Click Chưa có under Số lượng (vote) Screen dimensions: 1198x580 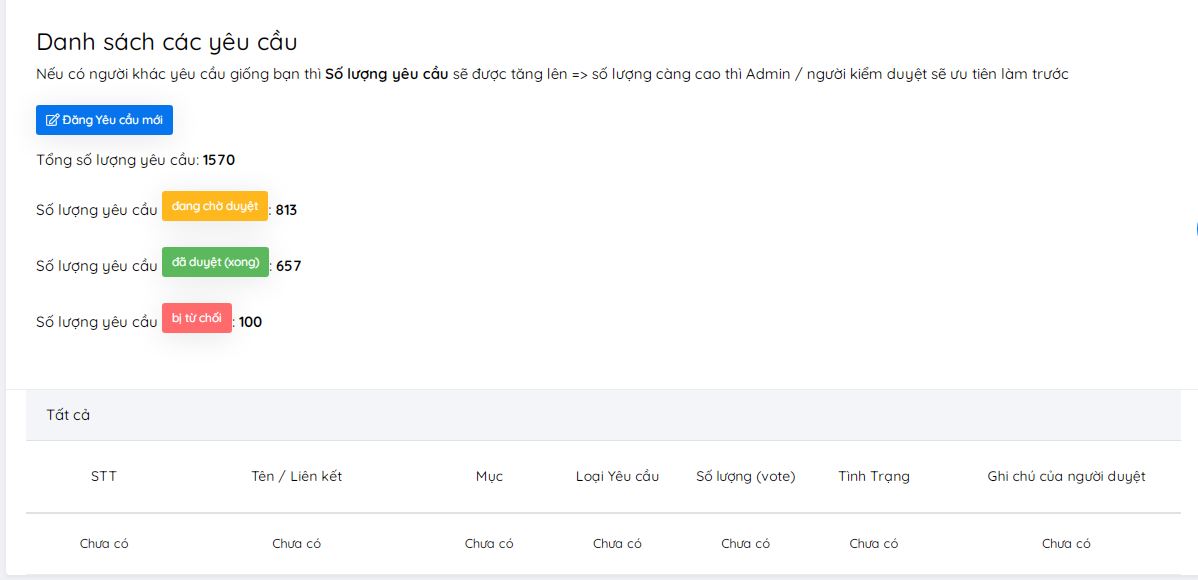coord(745,544)
